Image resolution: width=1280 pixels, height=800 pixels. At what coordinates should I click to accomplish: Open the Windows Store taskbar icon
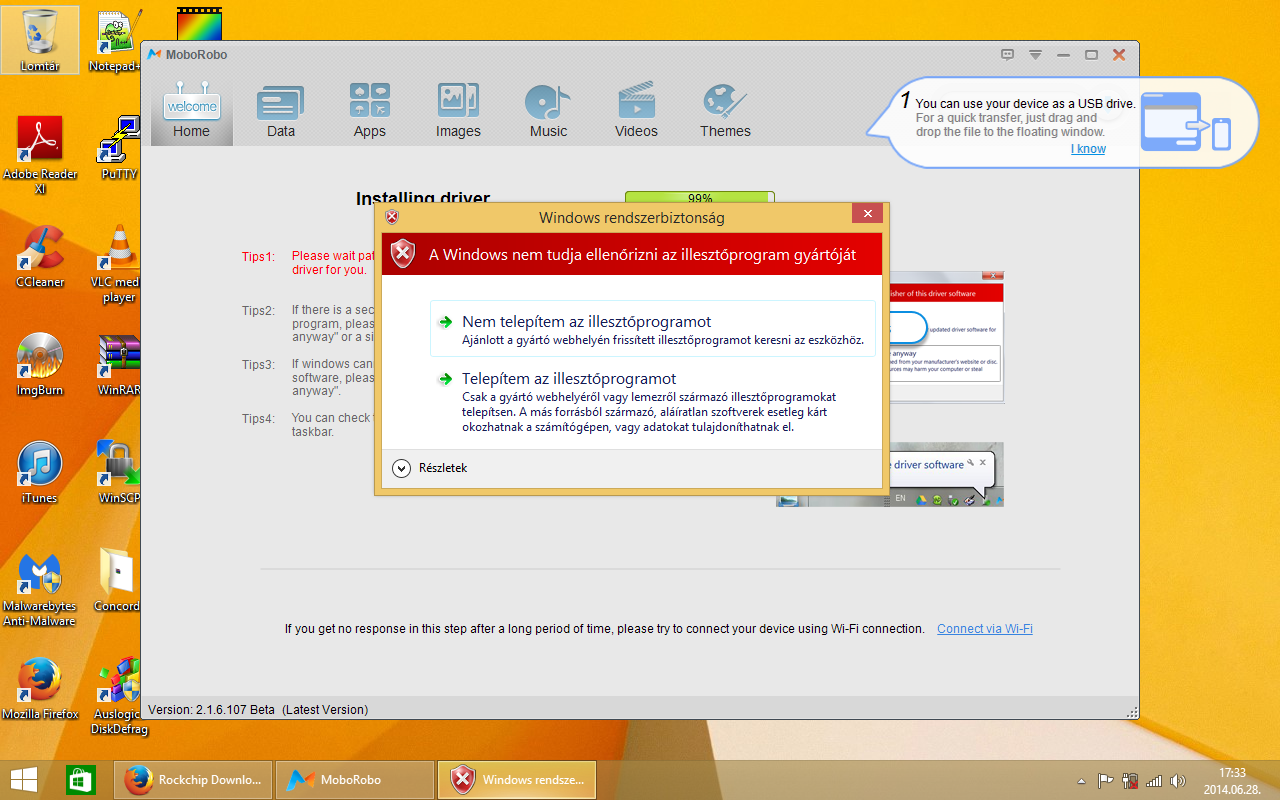[x=80, y=779]
